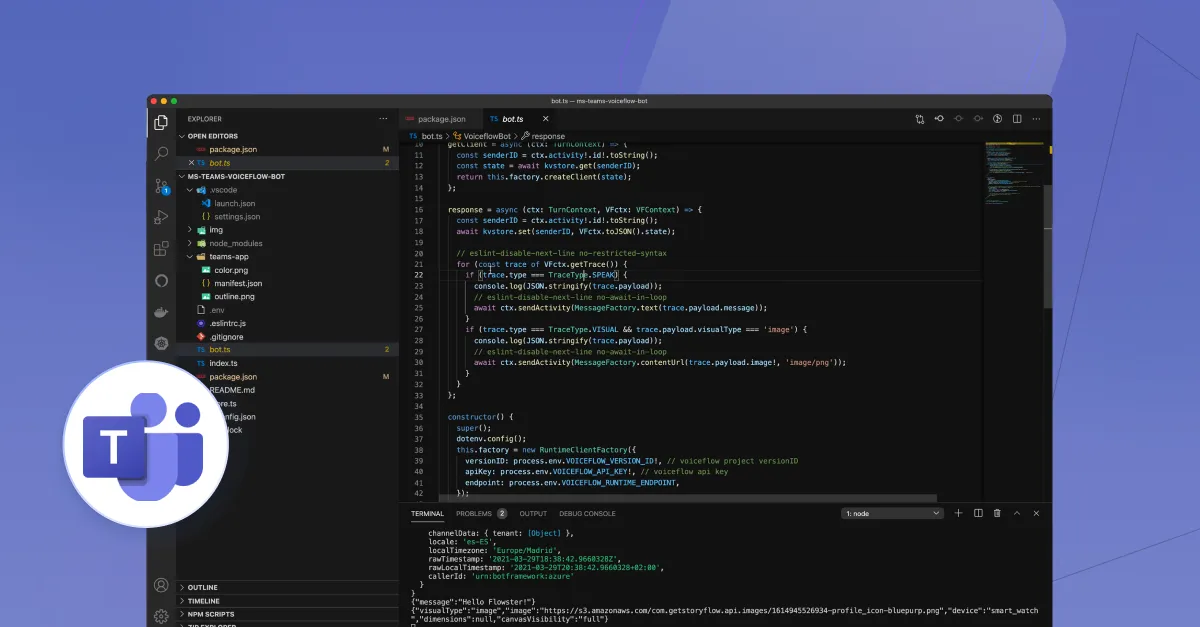1200x627 pixels.
Task: Select the Terminal panel tab
Action: click(427, 513)
